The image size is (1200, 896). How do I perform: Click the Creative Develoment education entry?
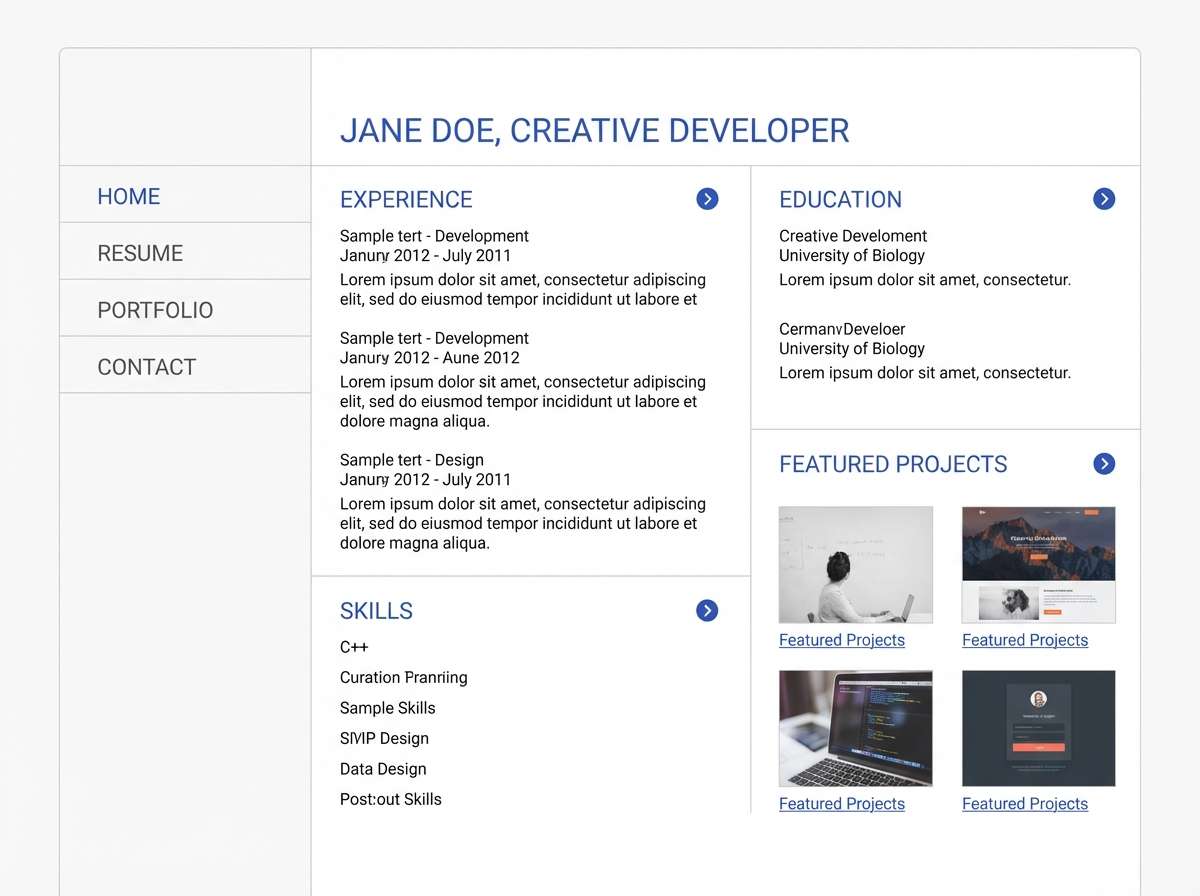[x=853, y=236]
